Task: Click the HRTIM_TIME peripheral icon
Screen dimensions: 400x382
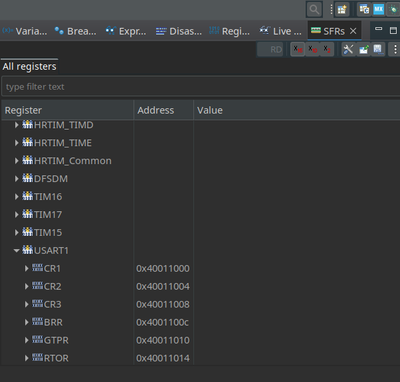Action: [x=27, y=142]
